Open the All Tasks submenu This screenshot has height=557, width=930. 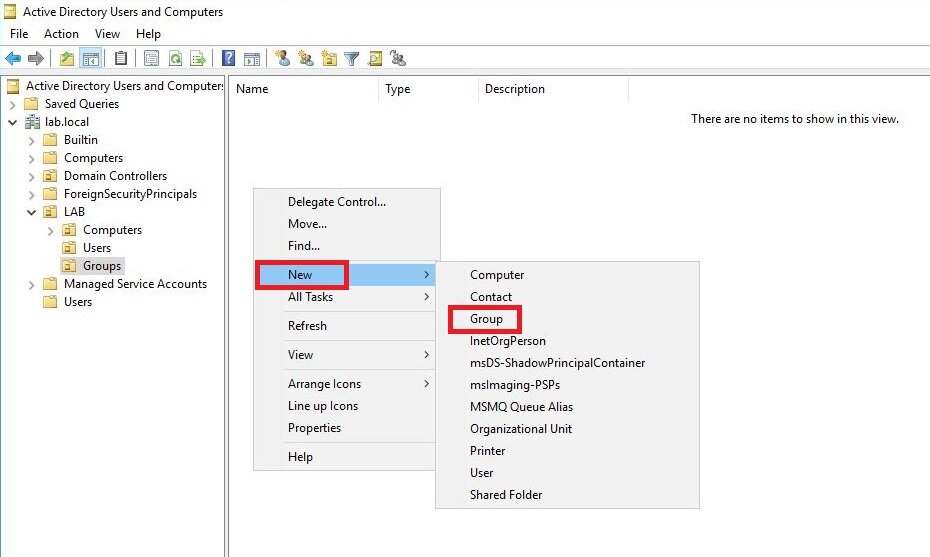tap(345, 297)
